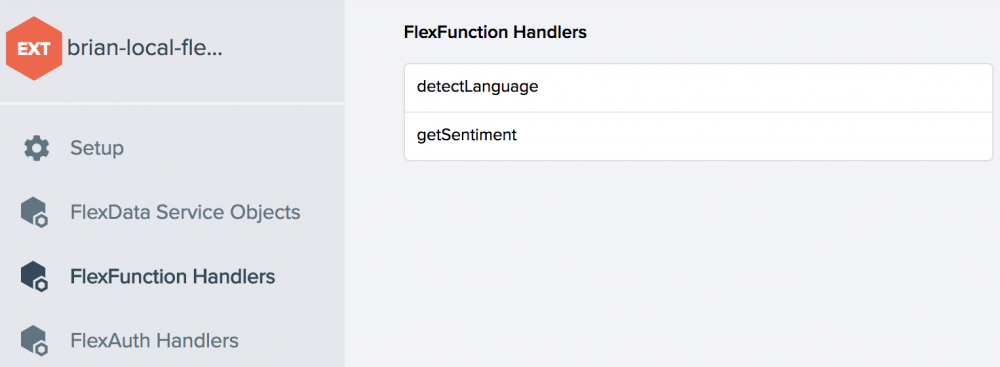Viewport: 1000px width, 367px height.
Task: Click the dark FlexFunction Handlers hexagon icon
Action: click(34, 277)
